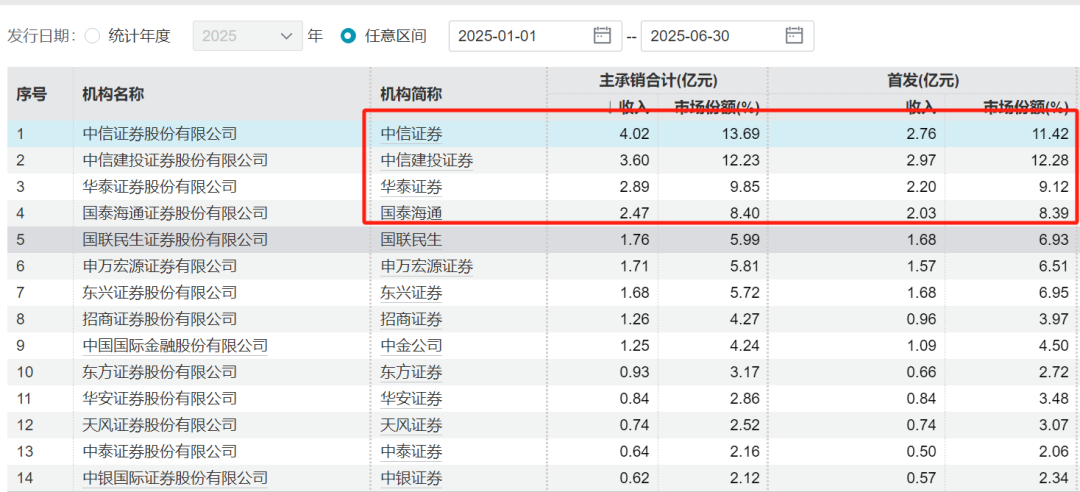Open calendar for end date 2025-06-30
The height and width of the screenshot is (492, 1080).
(794, 35)
